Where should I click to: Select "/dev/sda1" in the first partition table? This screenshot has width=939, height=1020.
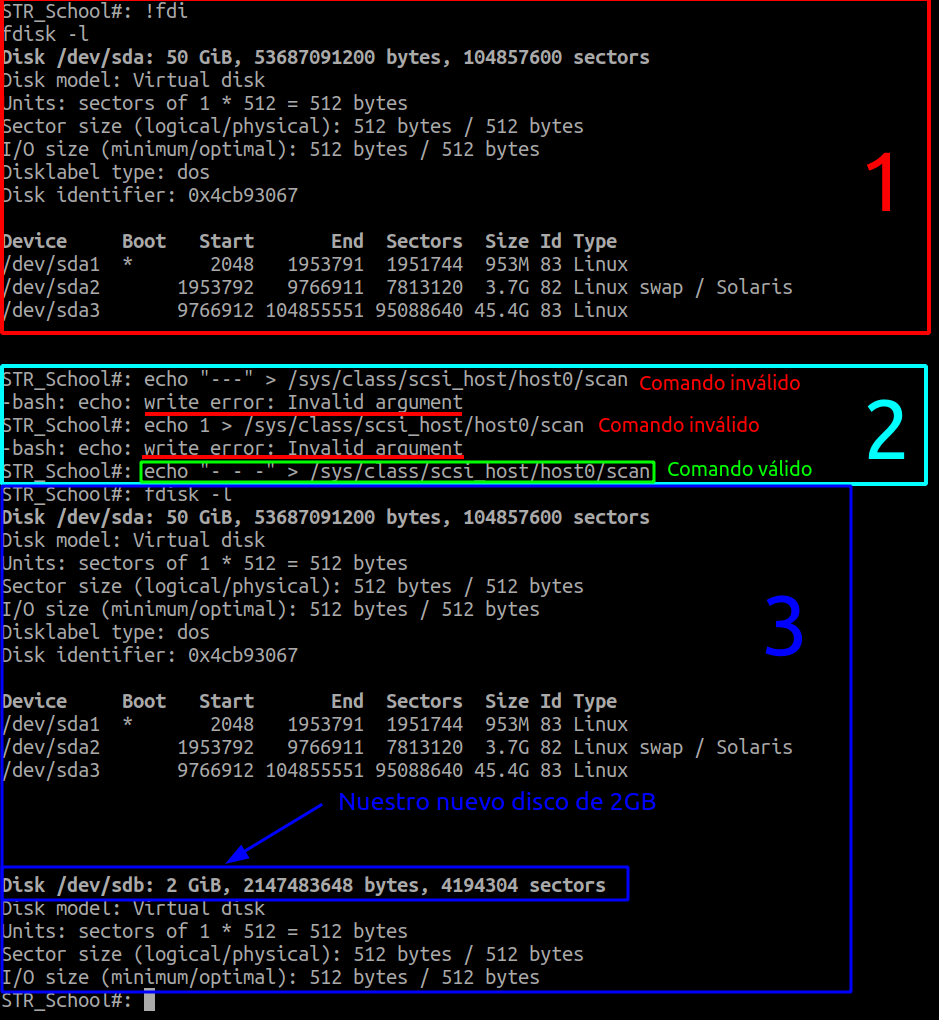coord(51,264)
